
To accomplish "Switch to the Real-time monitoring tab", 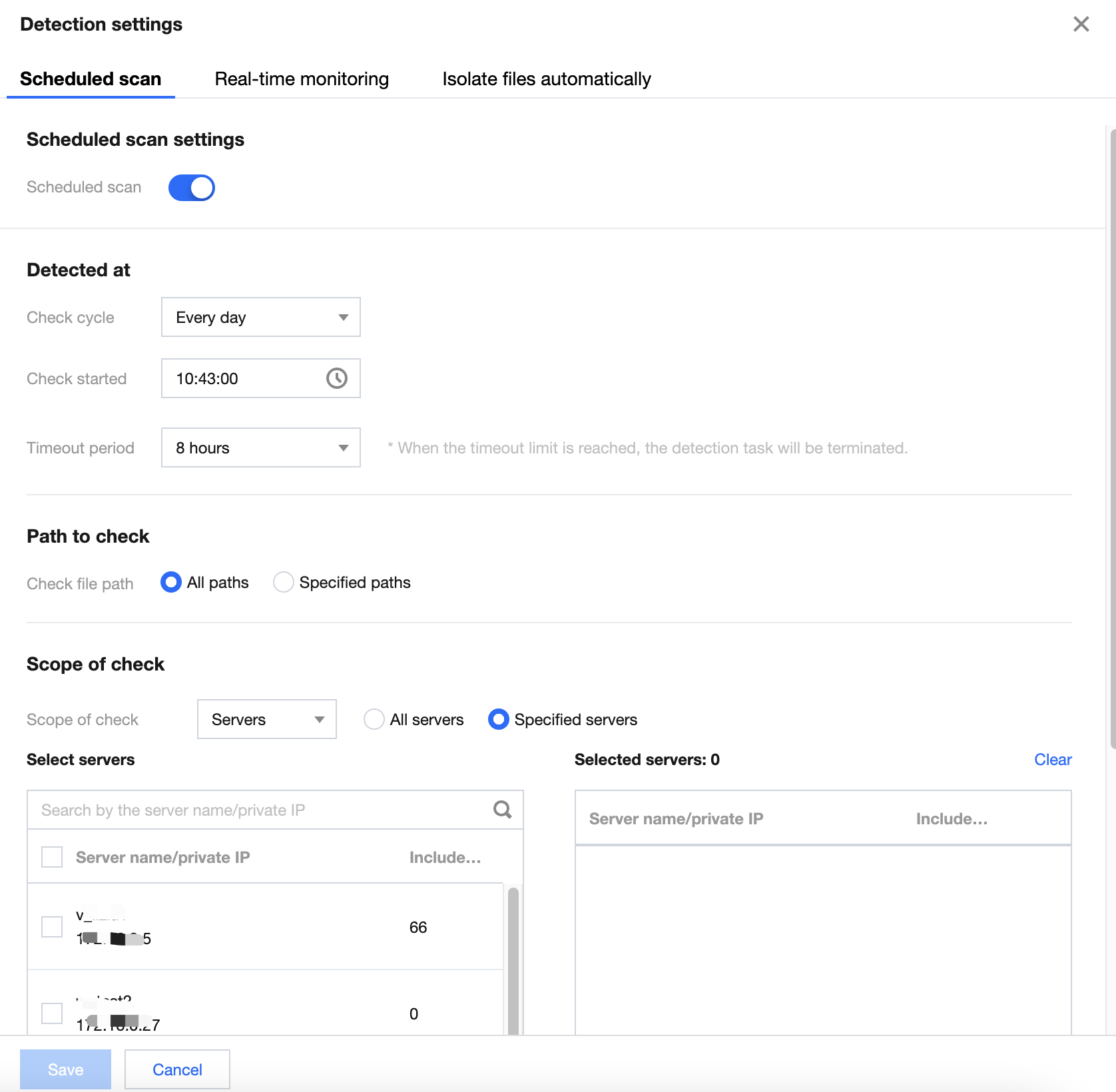I will point(302,79).
